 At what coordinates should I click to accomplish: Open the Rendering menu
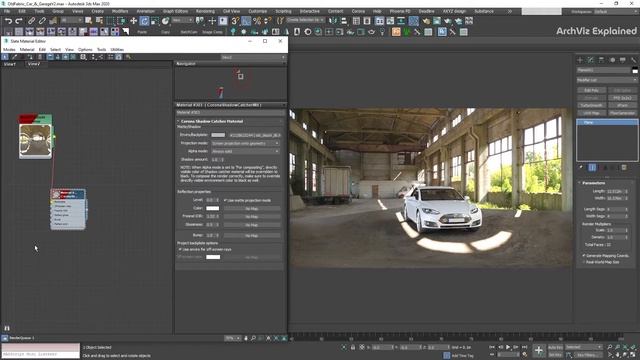(205, 11)
